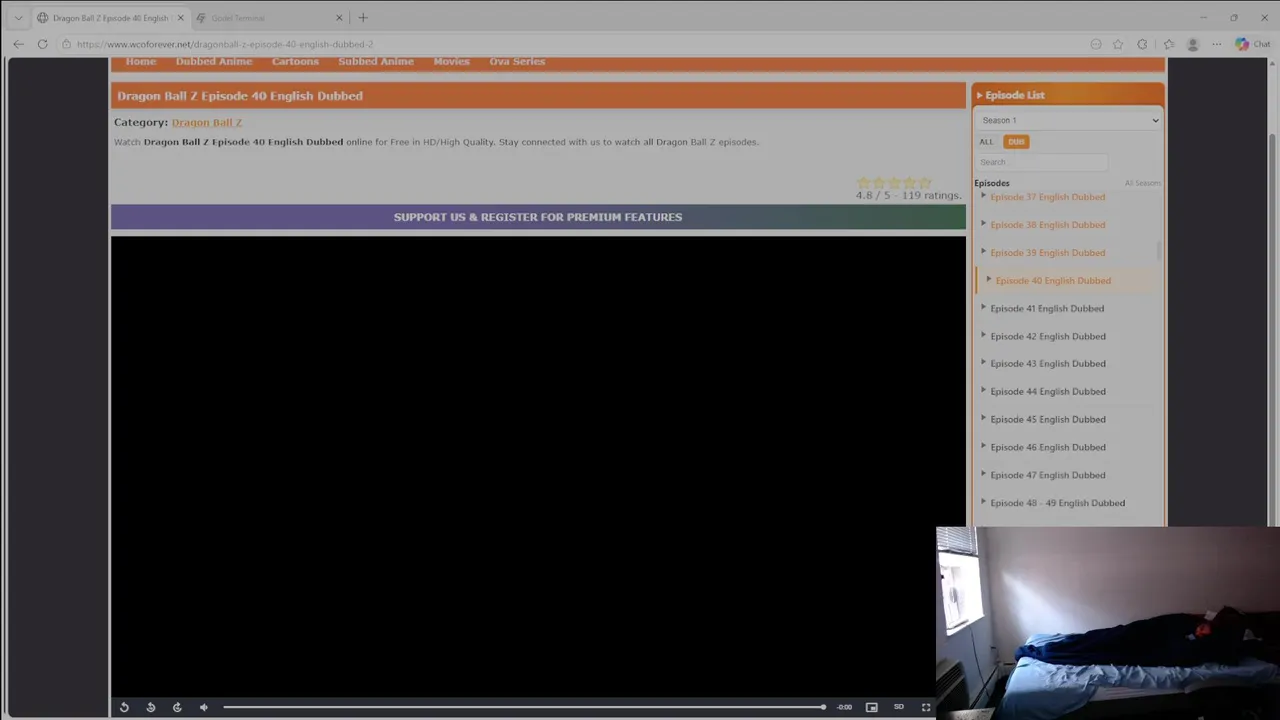Reload the current browser page

[42, 44]
